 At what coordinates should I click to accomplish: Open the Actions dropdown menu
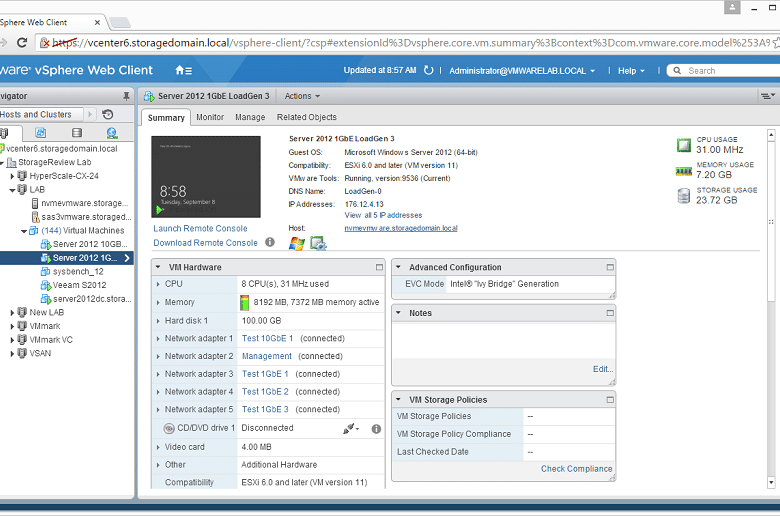302,96
